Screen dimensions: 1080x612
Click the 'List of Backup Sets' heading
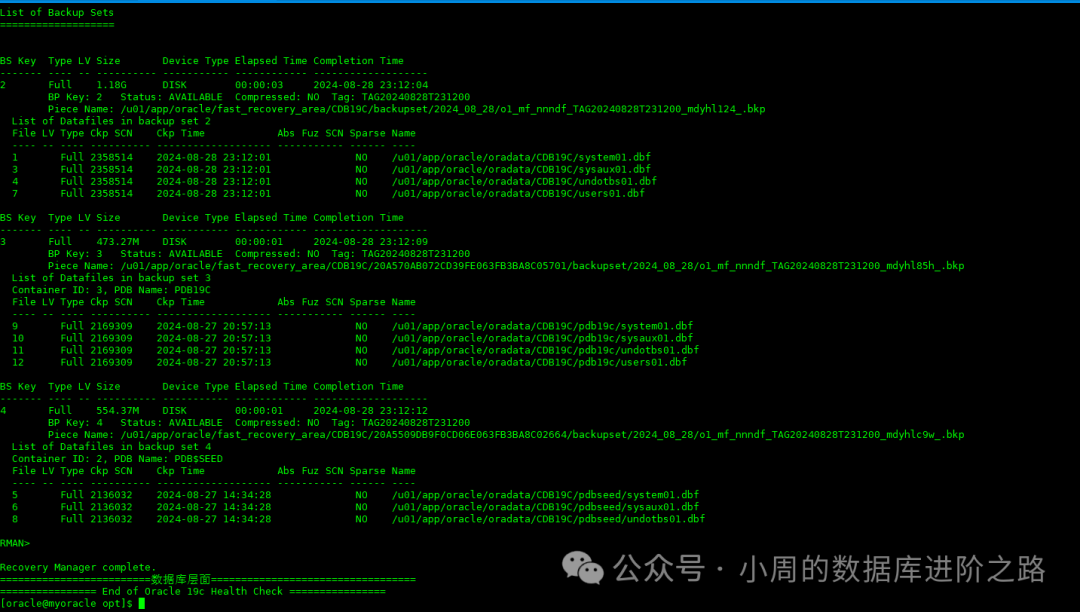tap(57, 12)
